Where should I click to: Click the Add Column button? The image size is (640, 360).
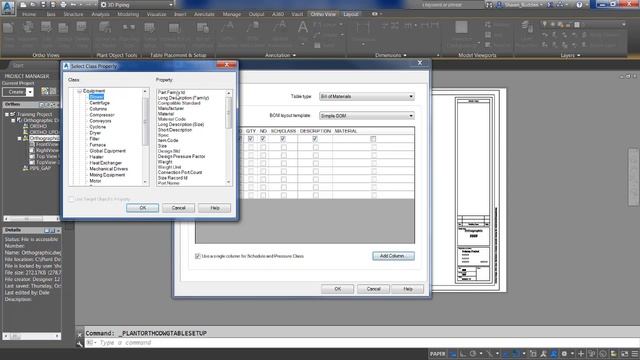tap(393, 256)
